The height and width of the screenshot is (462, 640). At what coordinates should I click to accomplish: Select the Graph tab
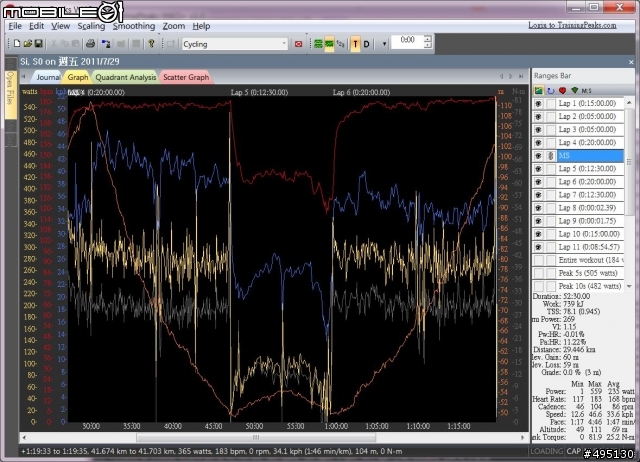(78, 77)
